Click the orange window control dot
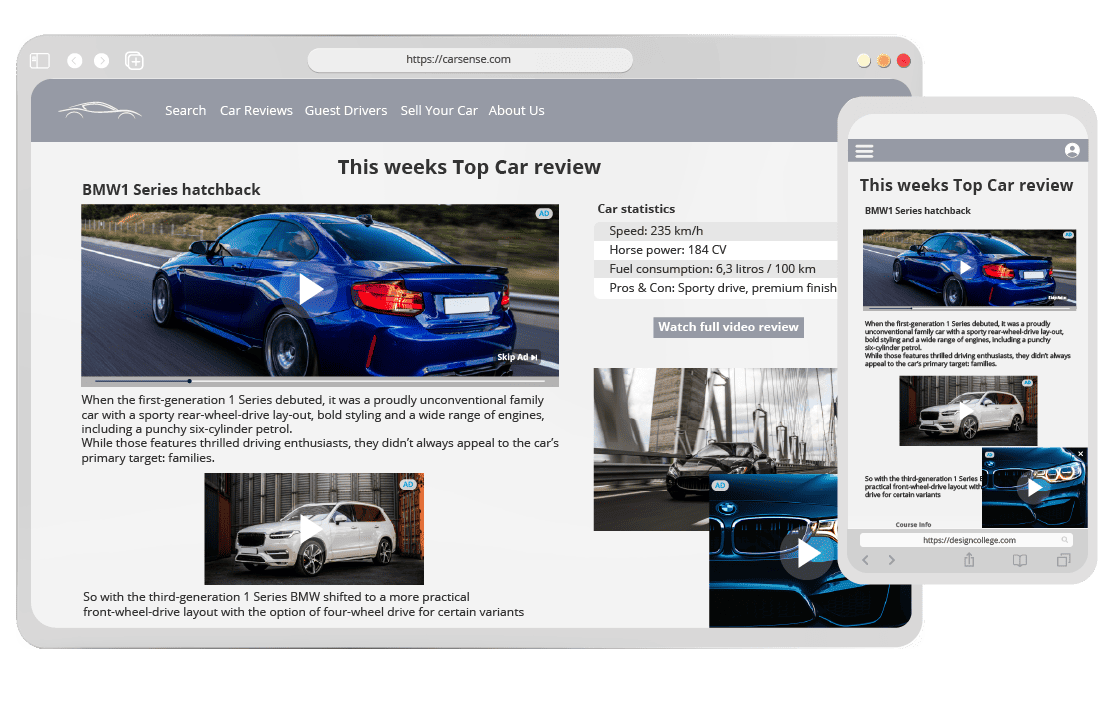1119x703 pixels. click(883, 61)
